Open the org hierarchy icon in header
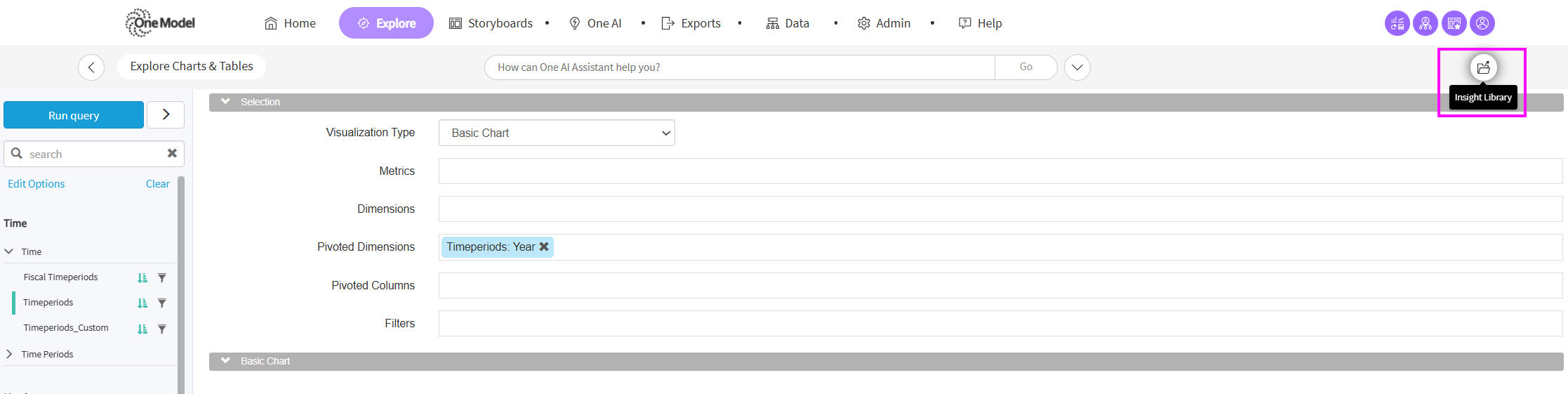Image resolution: width=1568 pixels, height=394 pixels. click(x=1426, y=23)
